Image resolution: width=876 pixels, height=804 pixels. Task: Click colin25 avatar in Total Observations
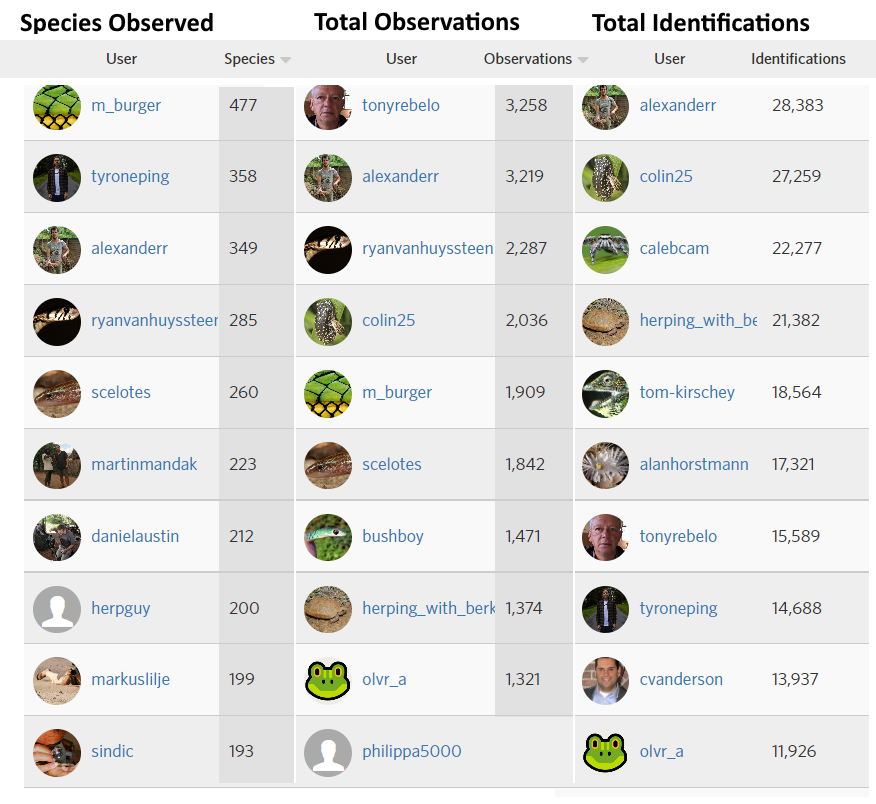(328, 322)
